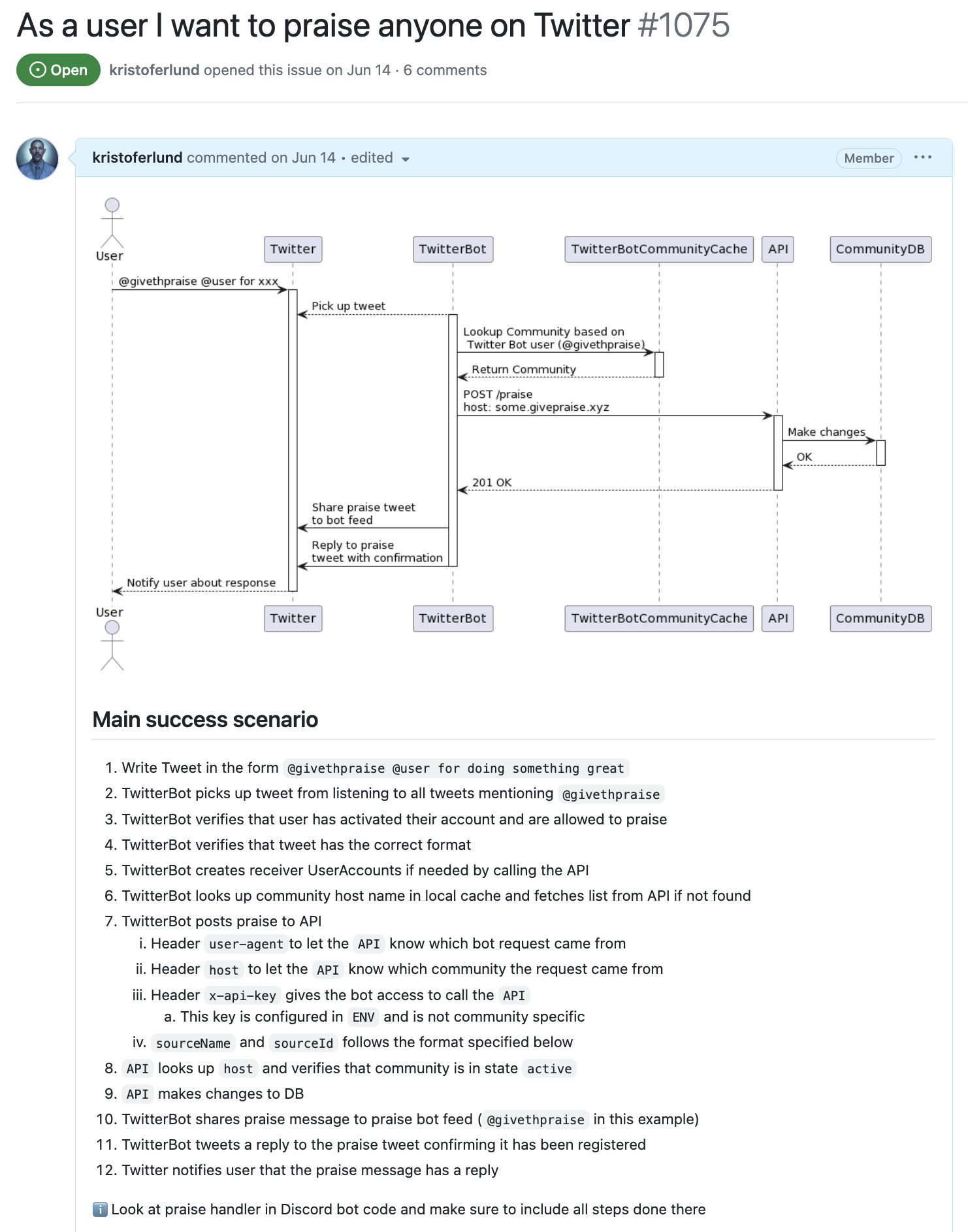This screenshot has height=1232, width=968.
Task: Click the top TwitterBot diagram box
Action: coord(453,249)
